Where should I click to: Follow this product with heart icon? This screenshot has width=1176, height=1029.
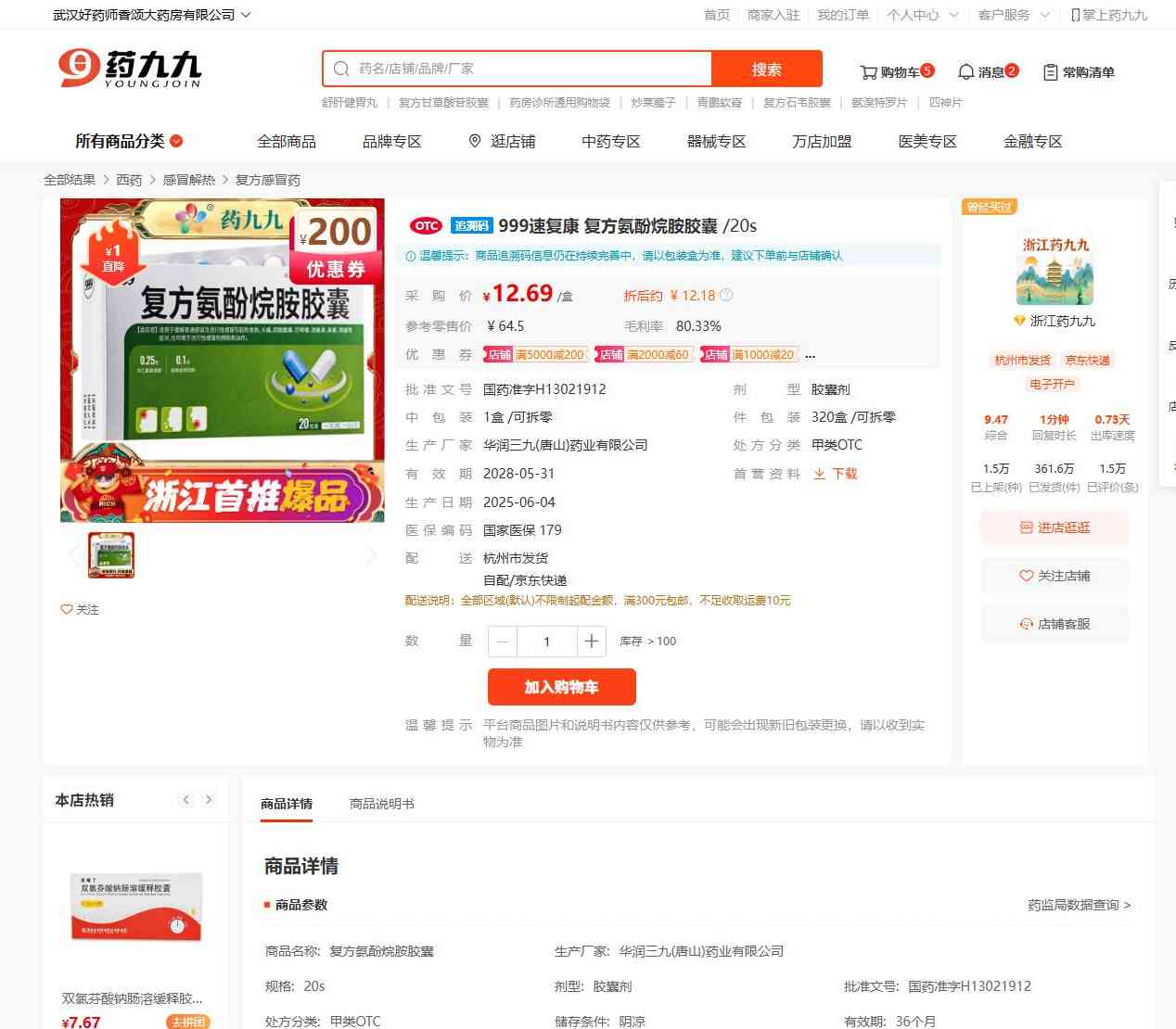(x=67, y=609)
